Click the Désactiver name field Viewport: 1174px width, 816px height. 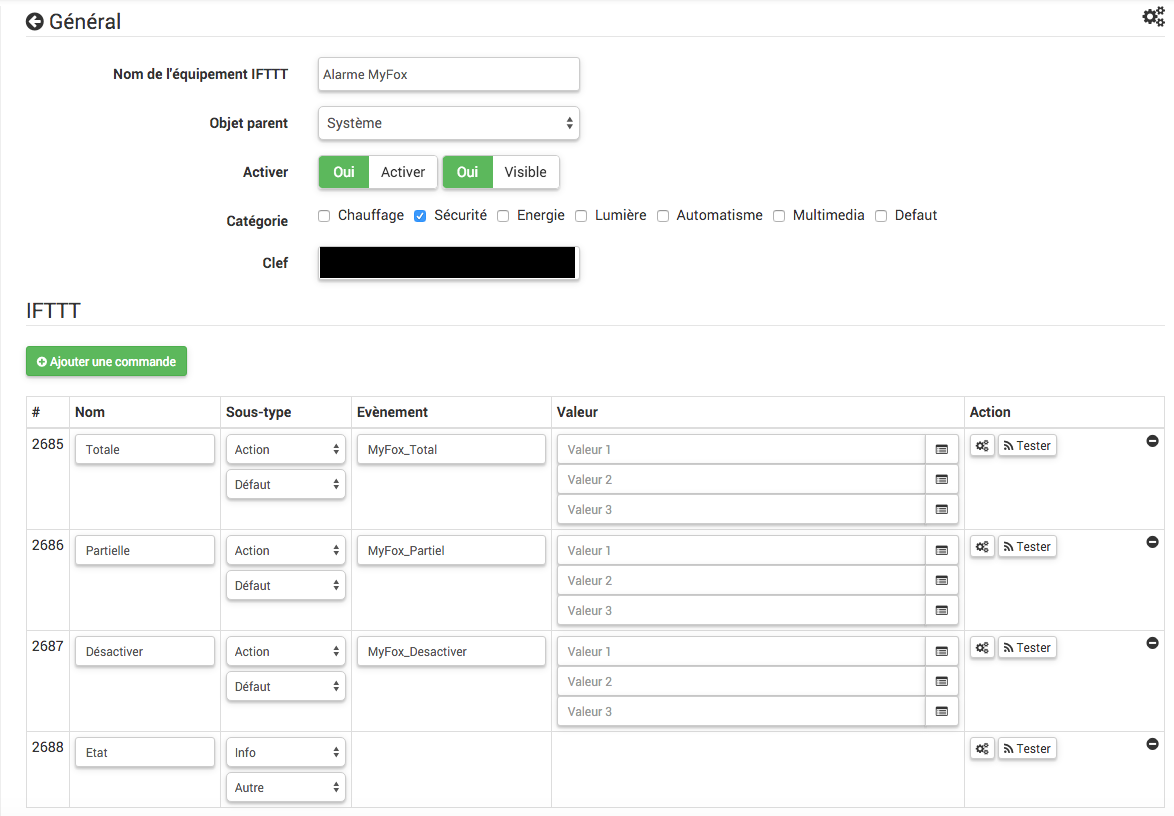(145, 651)
